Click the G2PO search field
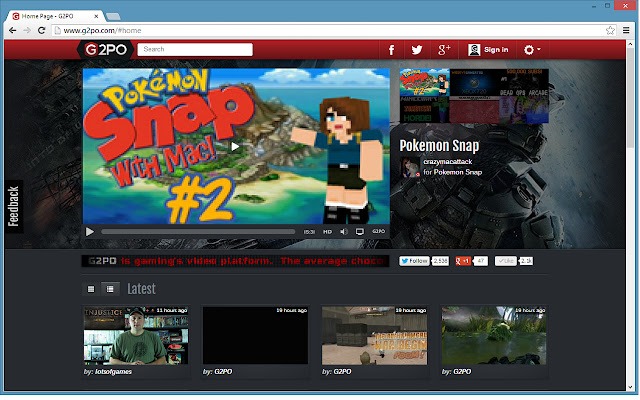Screen dimensions: 640x400 tap(195, 49)
